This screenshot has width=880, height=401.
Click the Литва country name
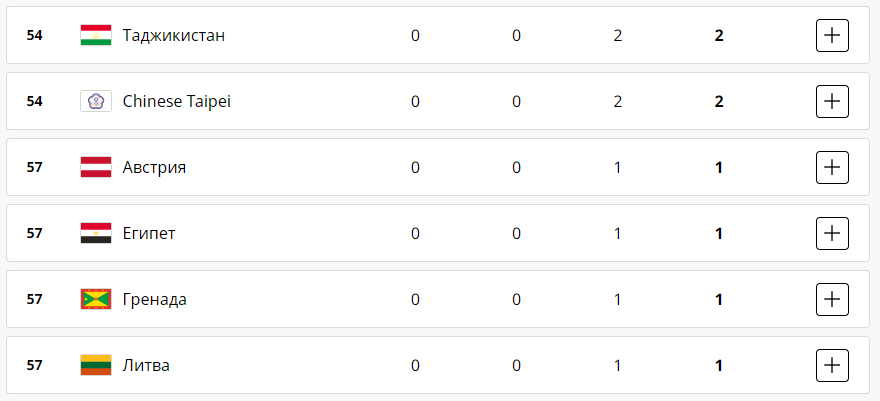tap(146, 365)
